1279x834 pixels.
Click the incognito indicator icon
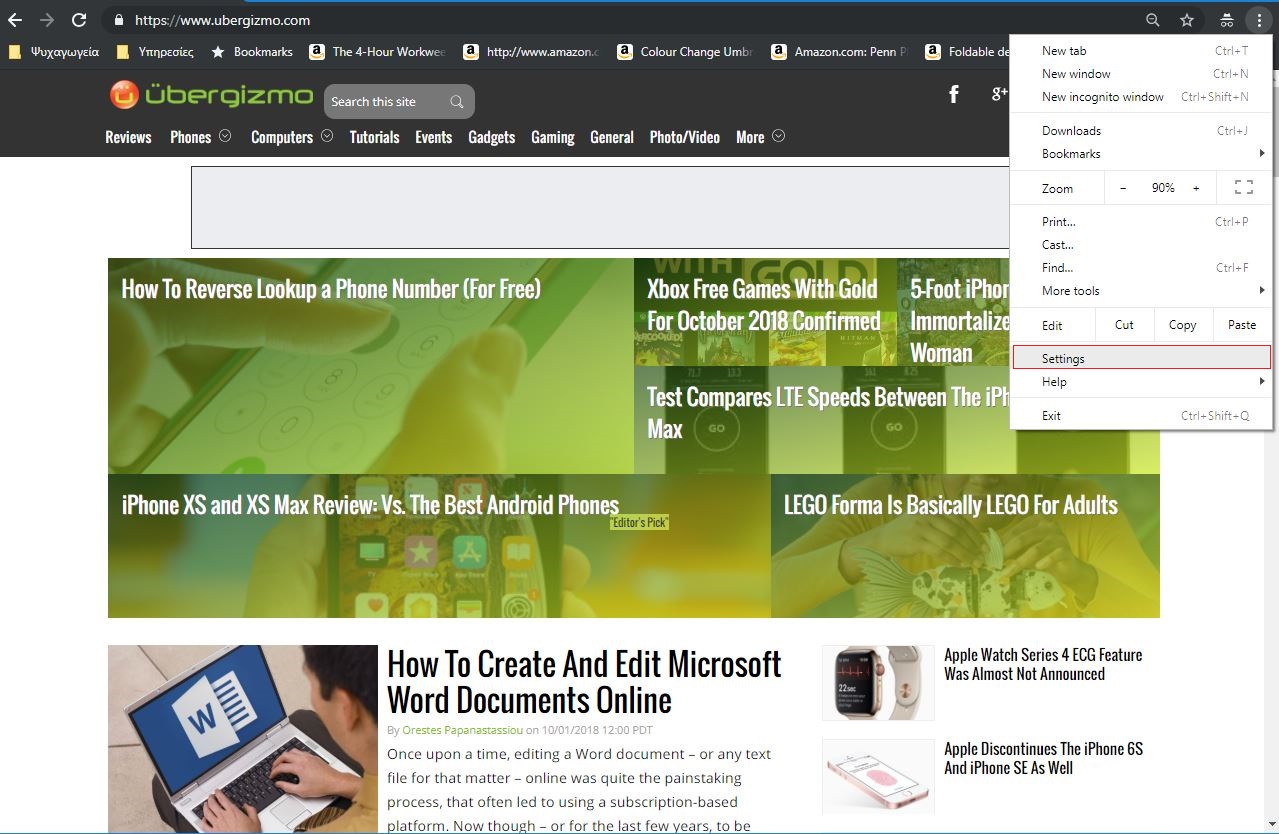(1226, 20)
